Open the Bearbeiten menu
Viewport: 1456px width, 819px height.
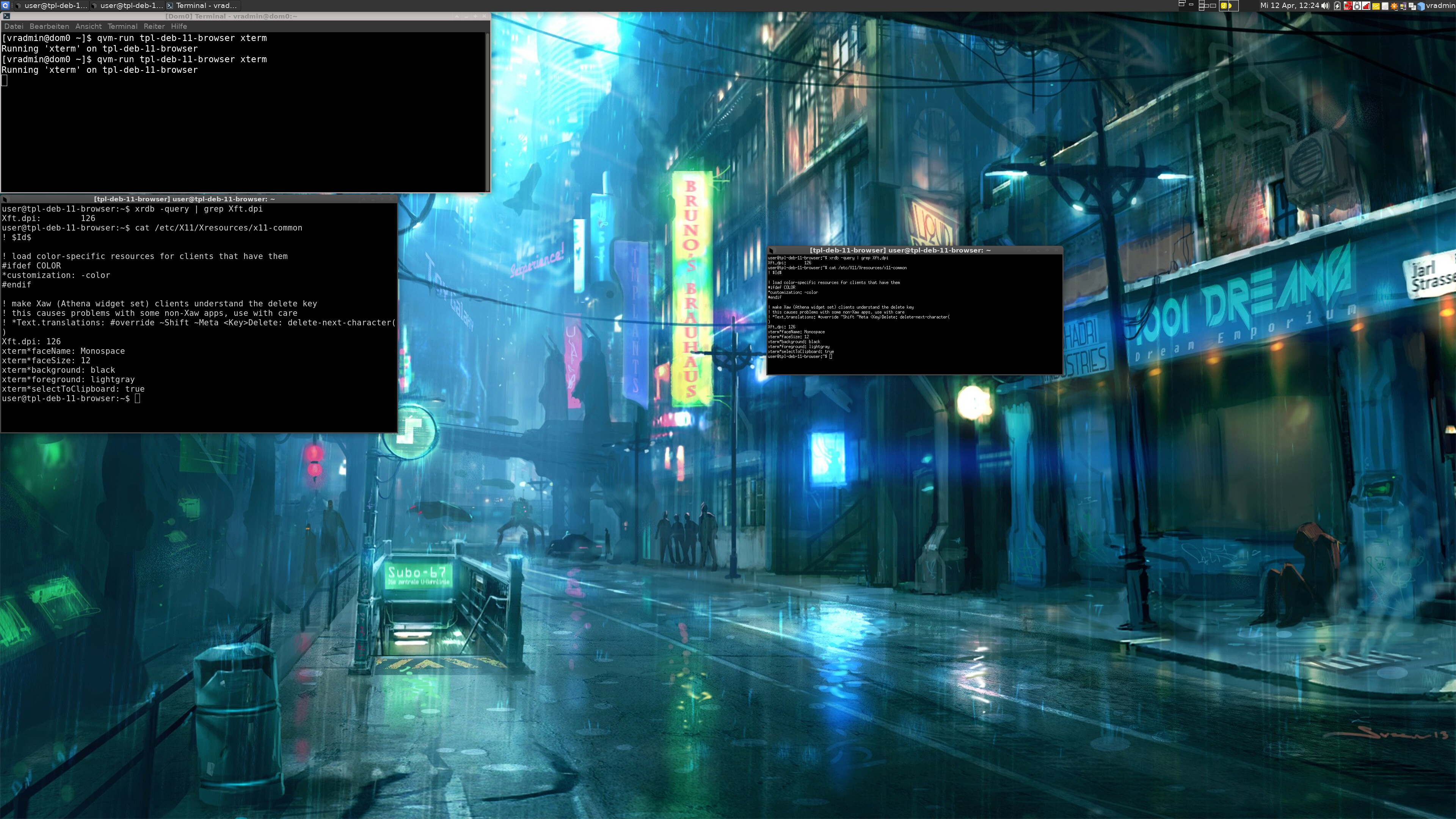point(49,27)
